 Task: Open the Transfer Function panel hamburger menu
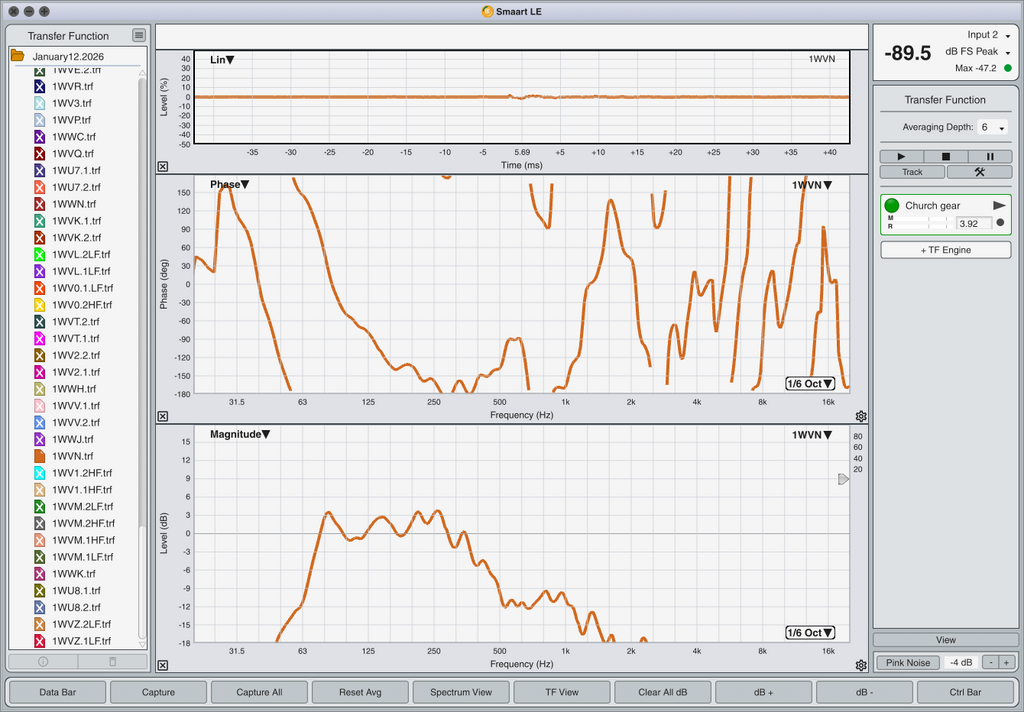(x=138, y=35)
